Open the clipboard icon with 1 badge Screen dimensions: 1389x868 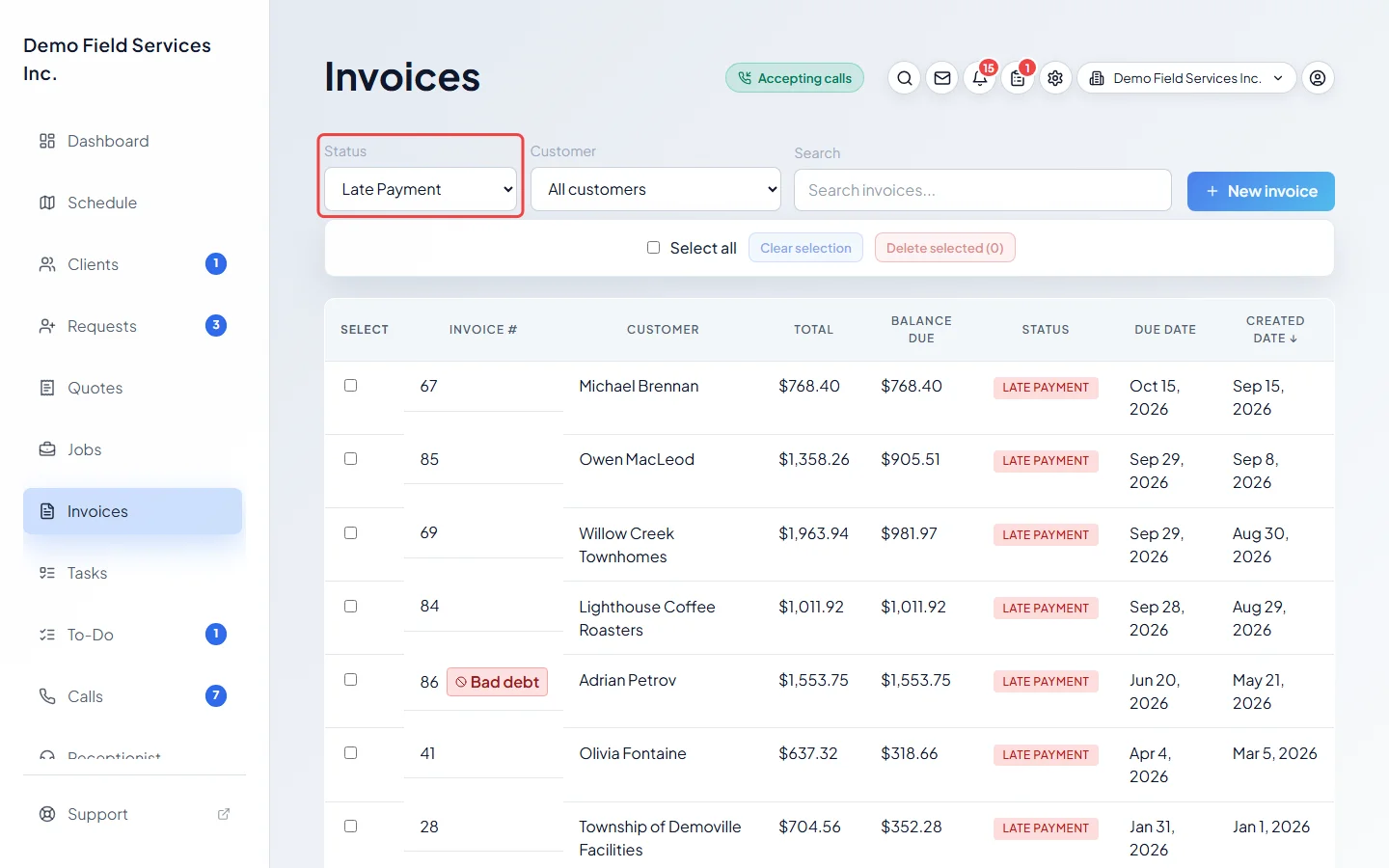1018,78
